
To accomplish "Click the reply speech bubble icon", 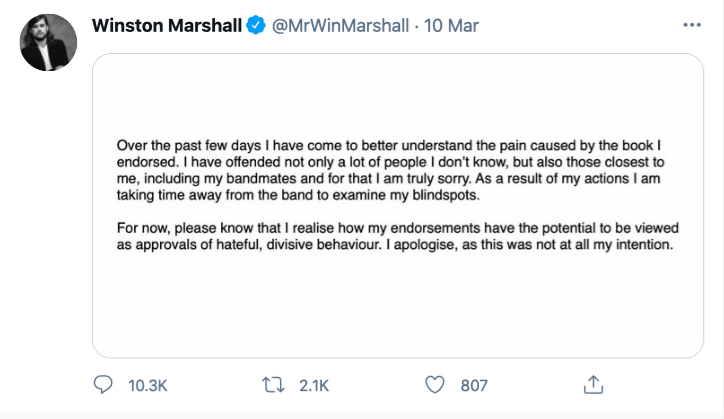I will pos(104,385).
